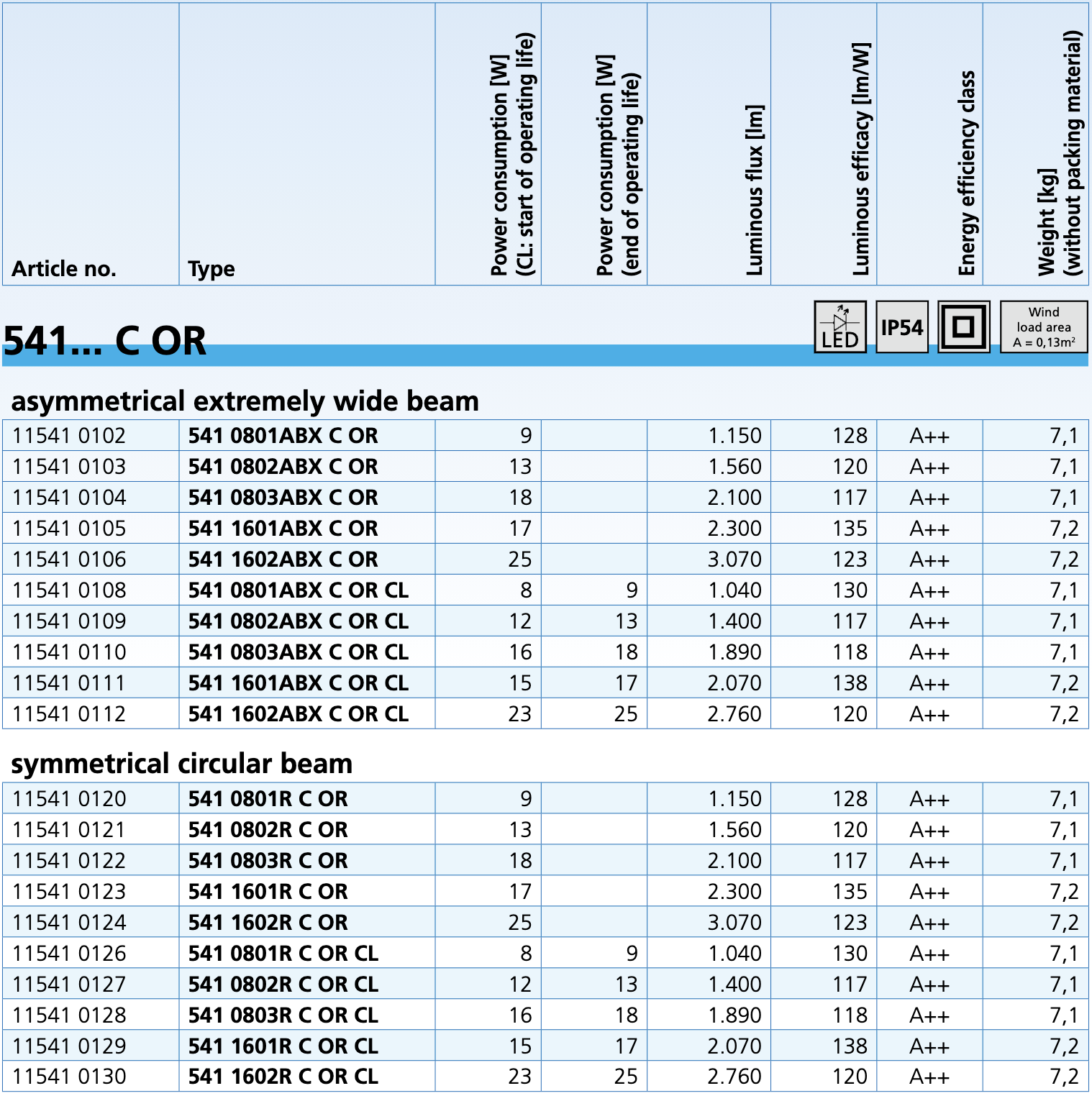The image size is (1092, 1096).
Task: Click type 541 1601R C OR CL
Action: (x=283, y=1046)
